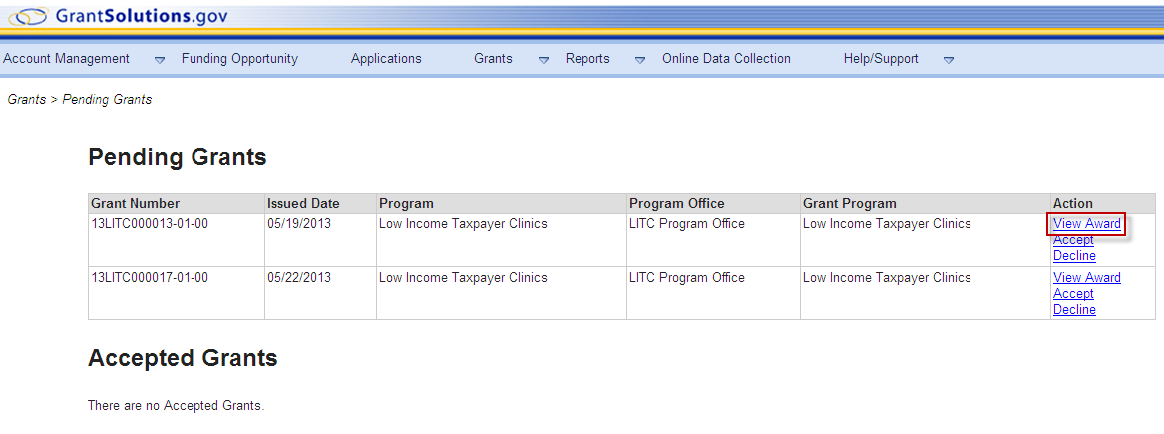The image size is (1164, 434).
Task: Expand the Account Management dropdown arrow
Action: (160, 60)
